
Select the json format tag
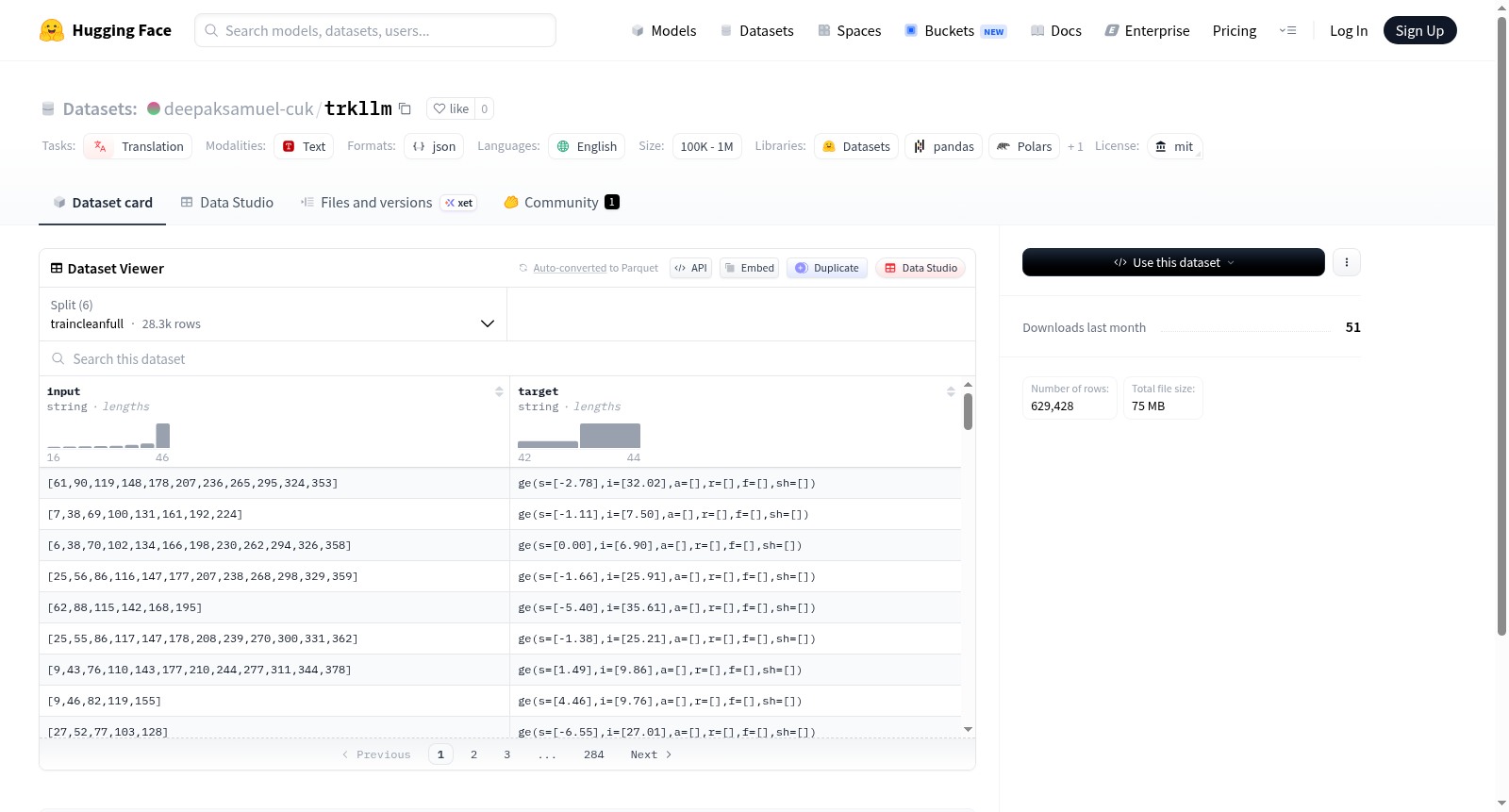coord(434,146)
